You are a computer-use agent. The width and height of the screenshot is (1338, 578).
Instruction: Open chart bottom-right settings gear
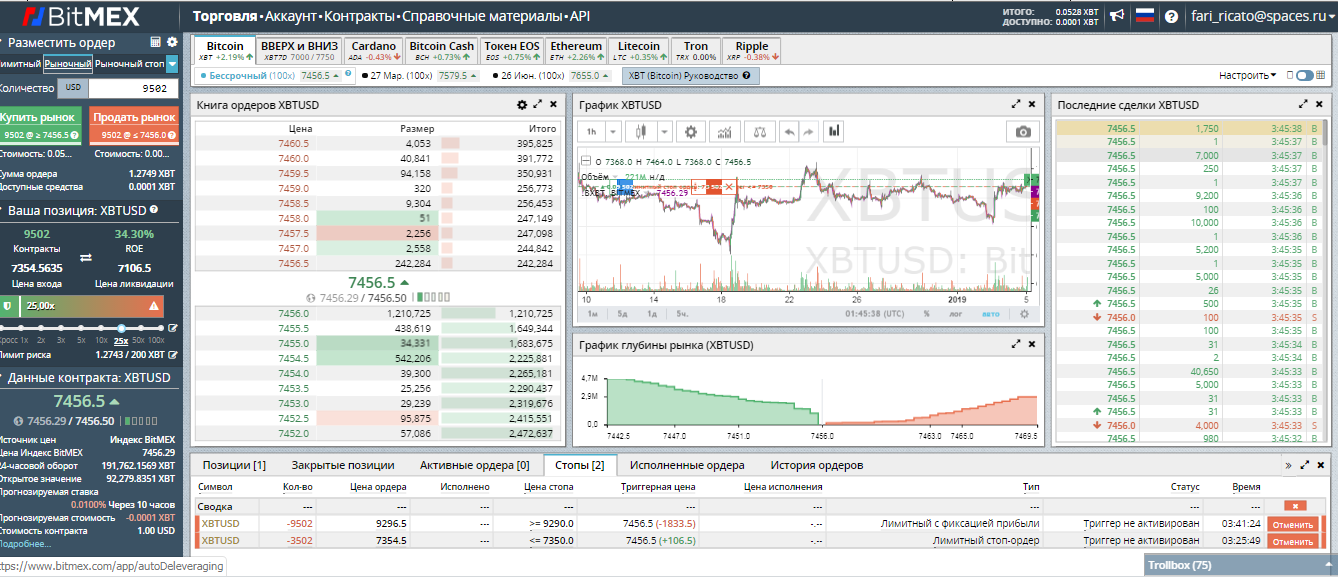[1024, 313]
